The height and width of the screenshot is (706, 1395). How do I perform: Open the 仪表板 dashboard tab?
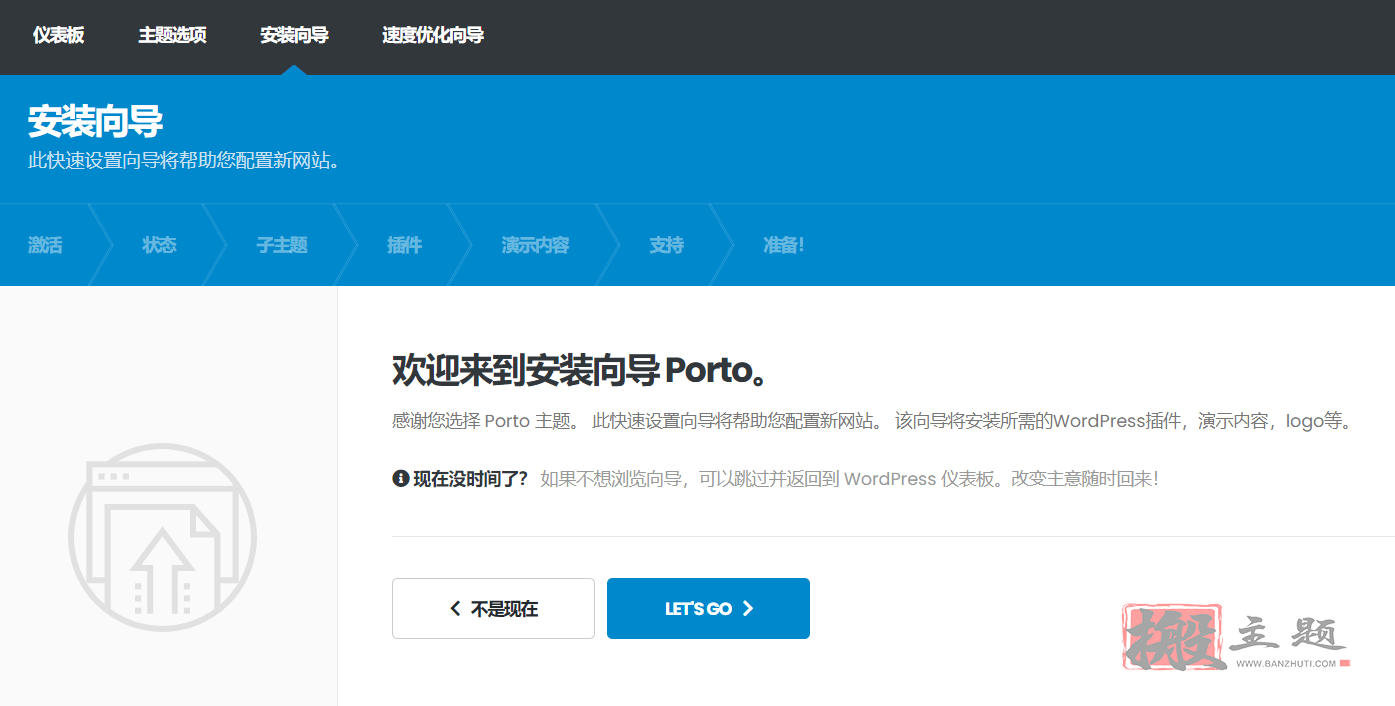[58, 35]
